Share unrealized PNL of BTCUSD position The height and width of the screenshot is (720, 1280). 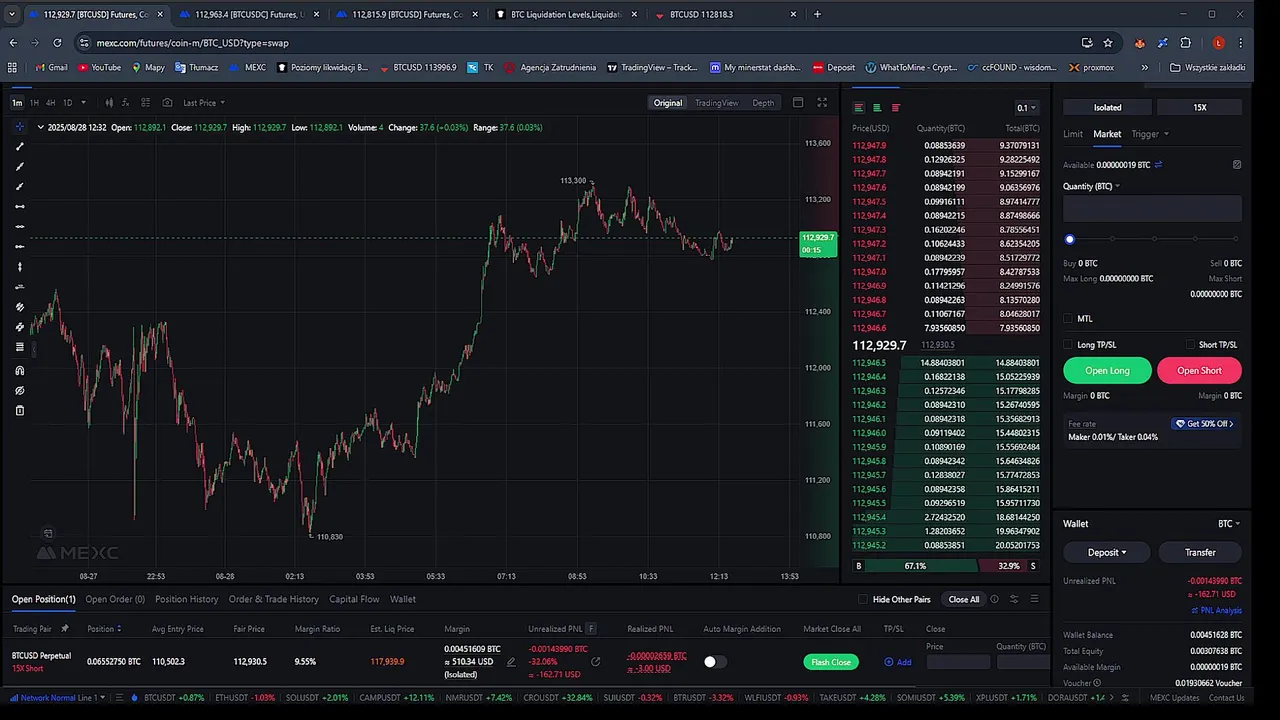[596, 662]
